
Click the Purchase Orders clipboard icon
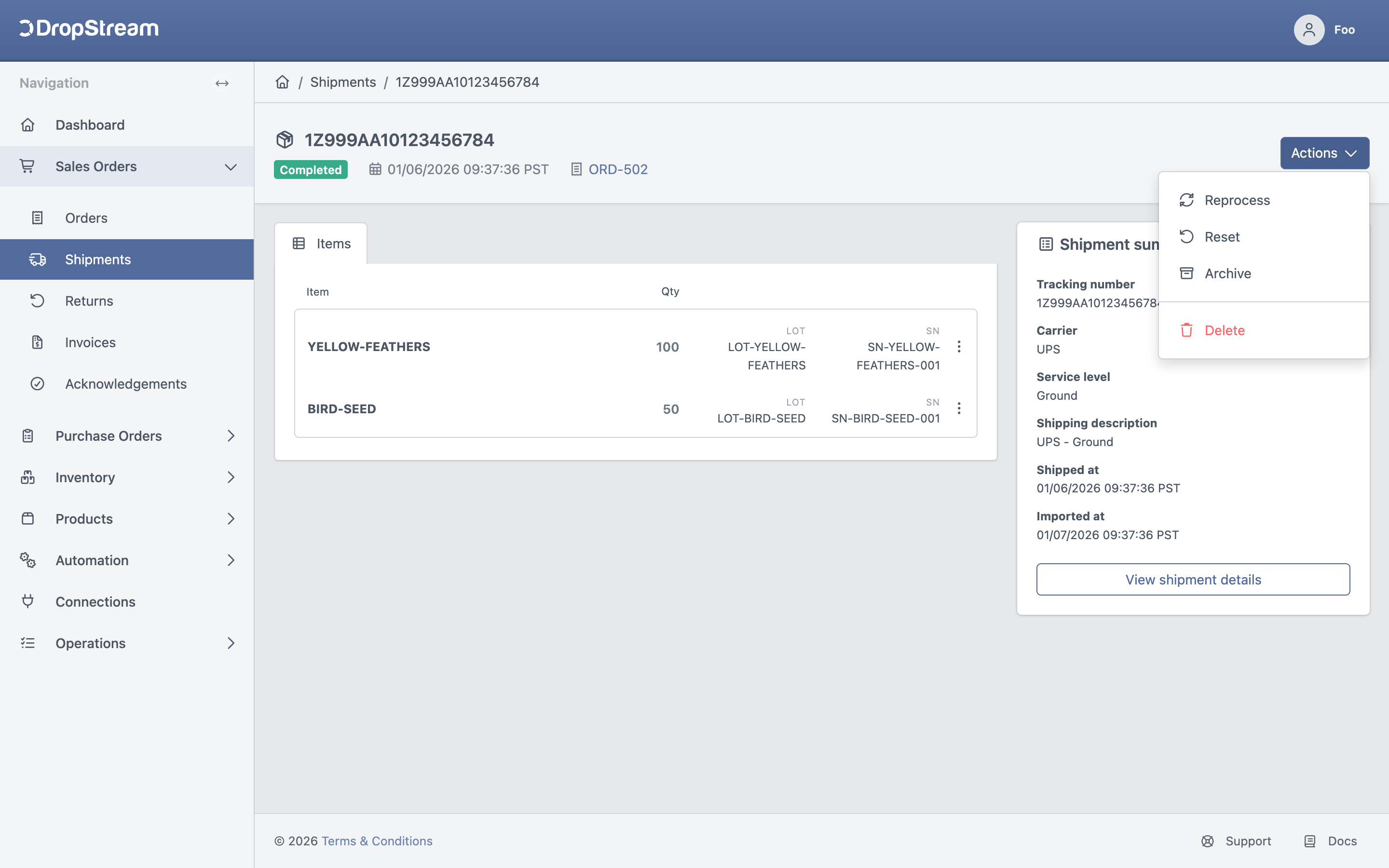point(27,436)
